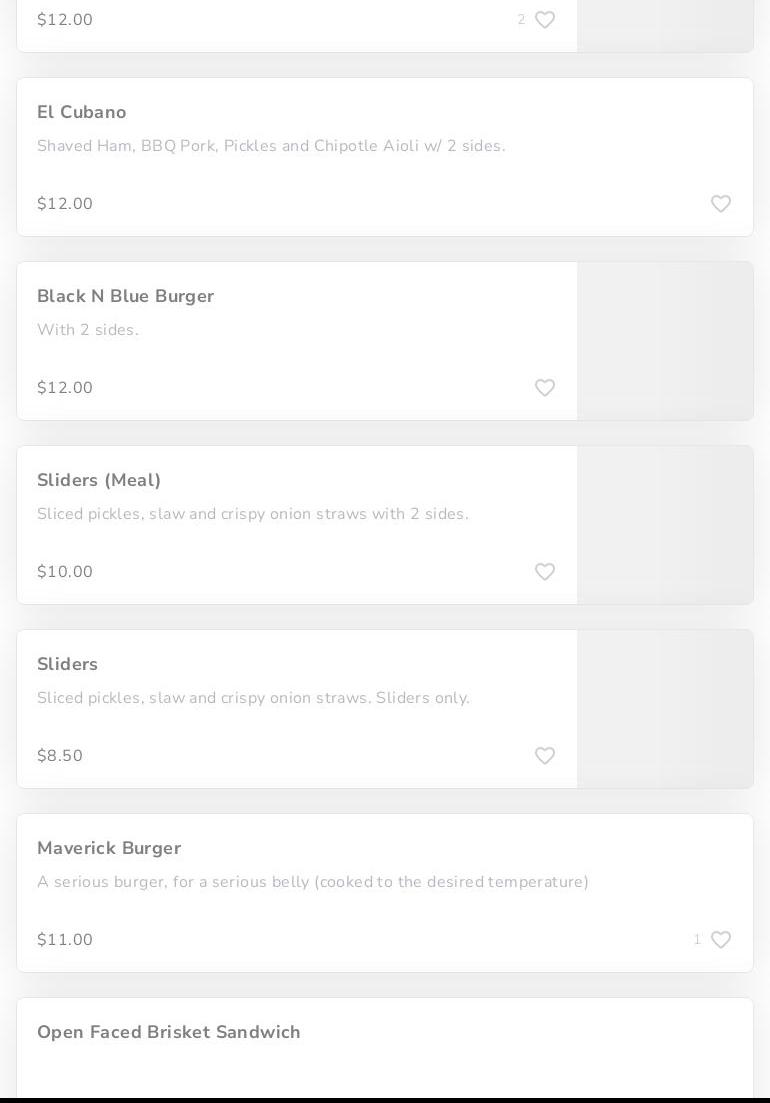This screenshot has width=770, height=1103.
Task: Open the El Cubano item title
Action: coord(82,112)
